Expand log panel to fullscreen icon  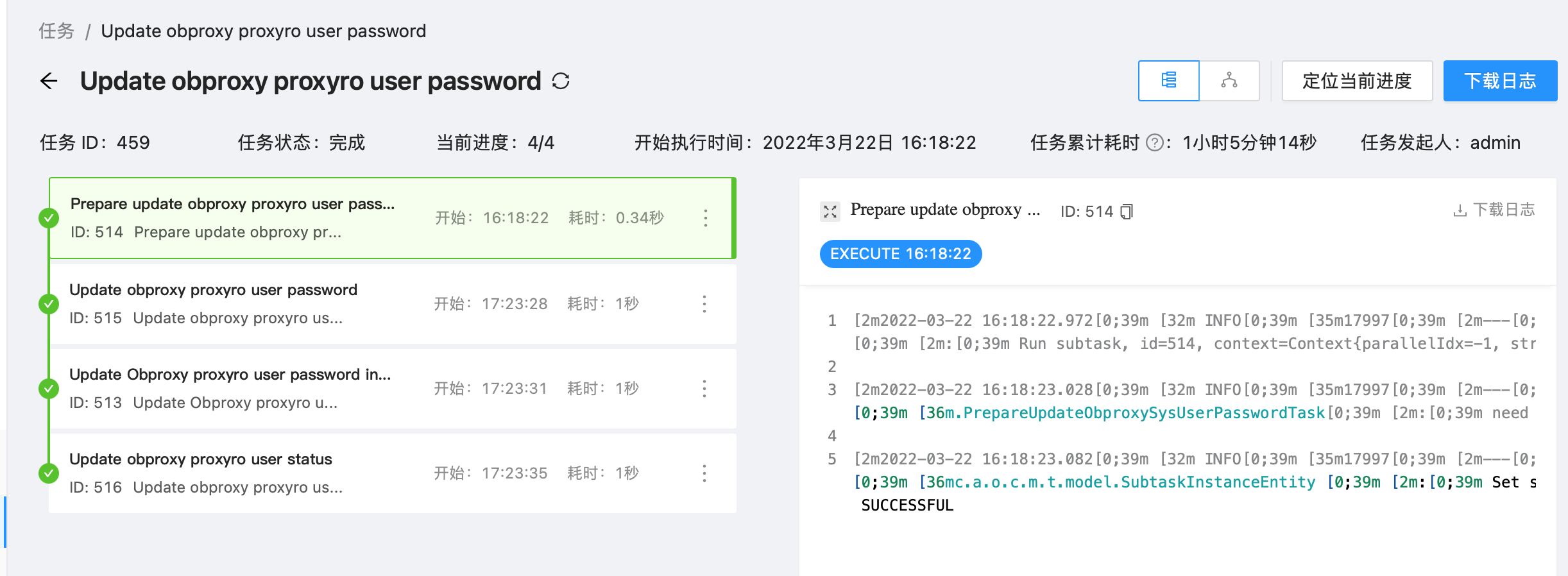click(x=830, y=211)
